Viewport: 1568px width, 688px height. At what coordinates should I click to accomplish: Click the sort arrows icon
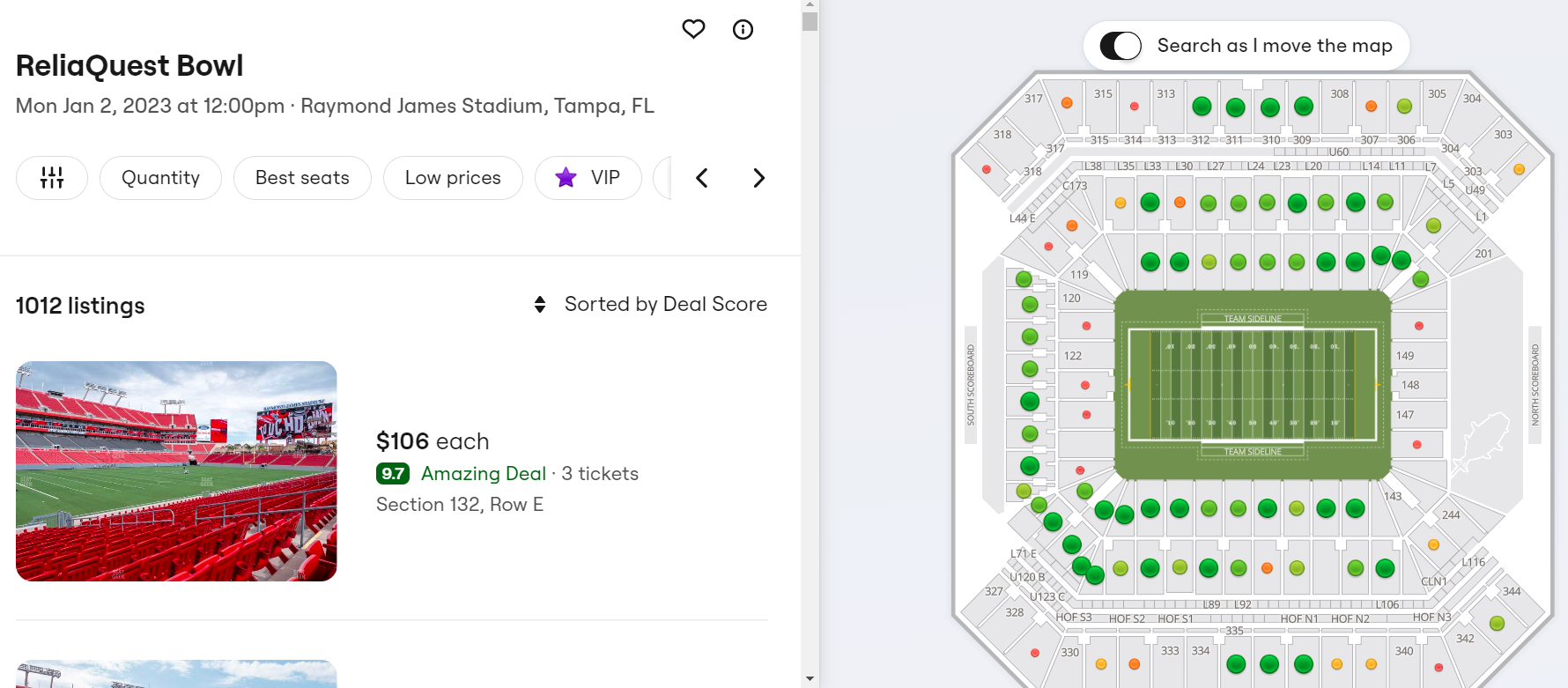pos(540,305)
